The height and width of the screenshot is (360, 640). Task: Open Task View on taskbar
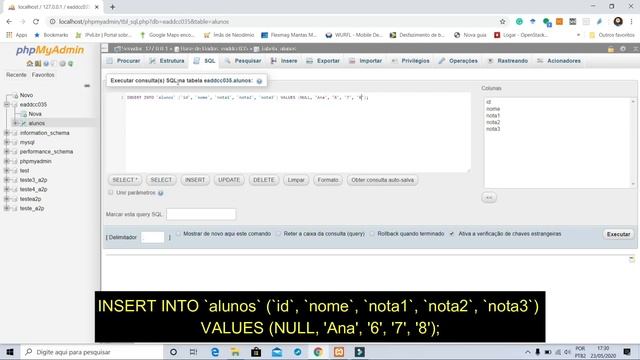pyautogui.click(x=193, y=352)
